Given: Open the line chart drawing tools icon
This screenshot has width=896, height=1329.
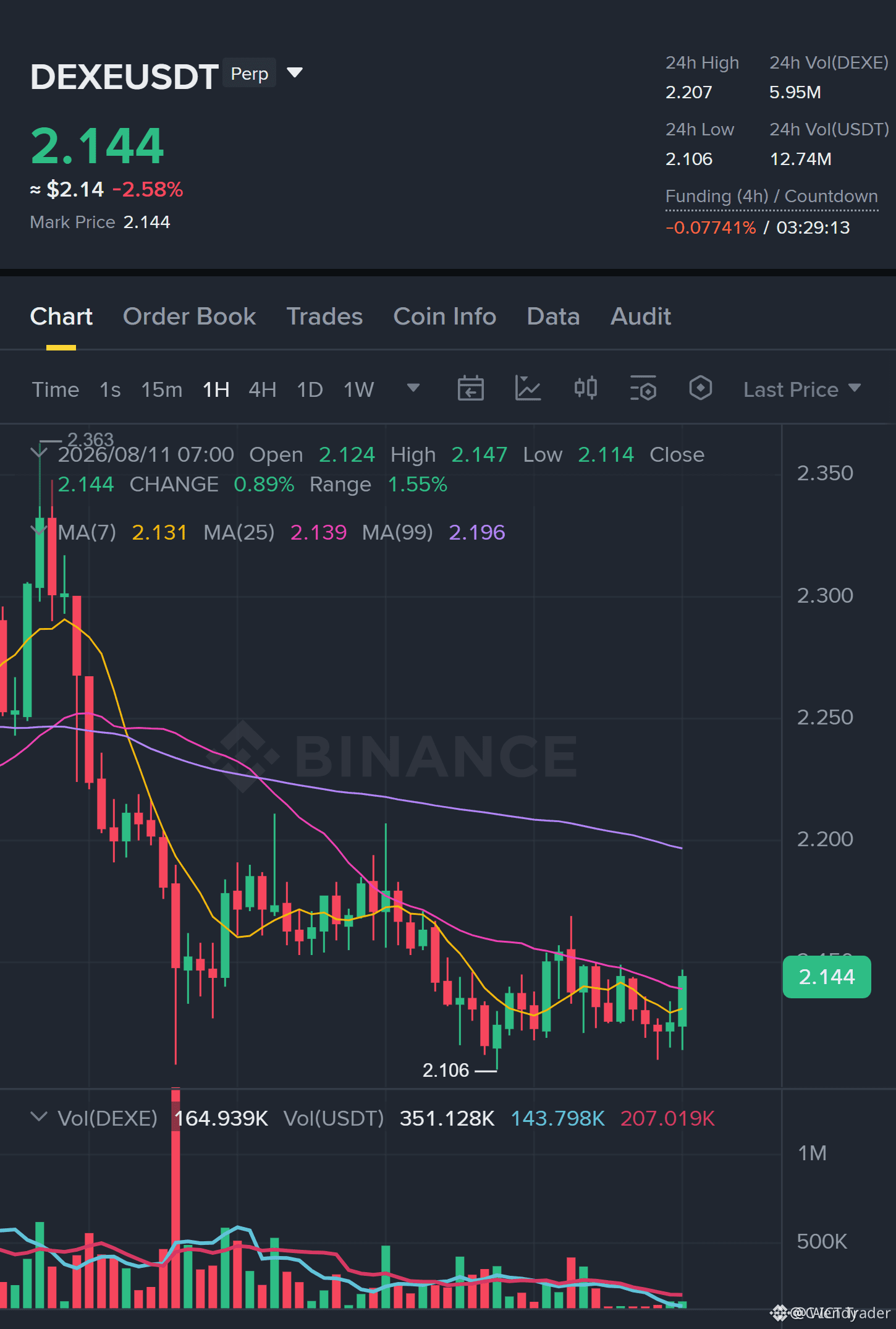Looking at the screenshot, I should pyautogui.click(x=528, y=389).
